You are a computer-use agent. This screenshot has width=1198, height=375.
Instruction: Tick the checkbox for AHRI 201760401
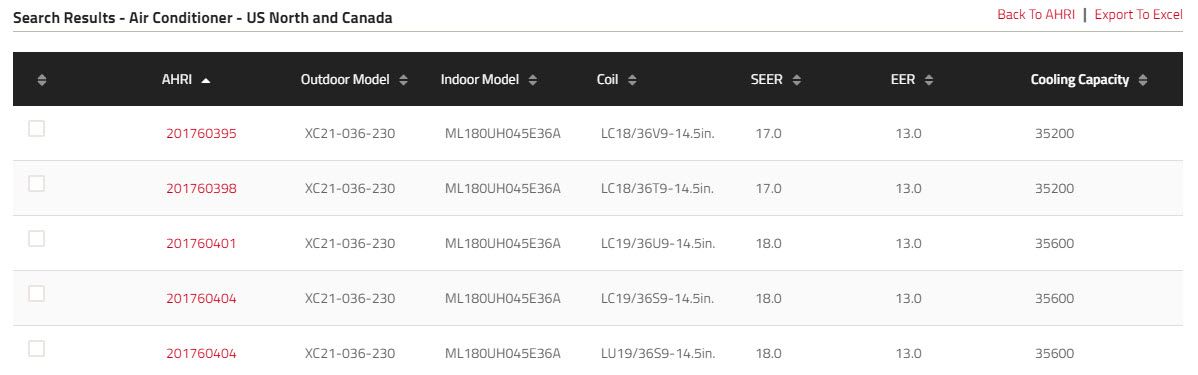click(x=37, y=239)
